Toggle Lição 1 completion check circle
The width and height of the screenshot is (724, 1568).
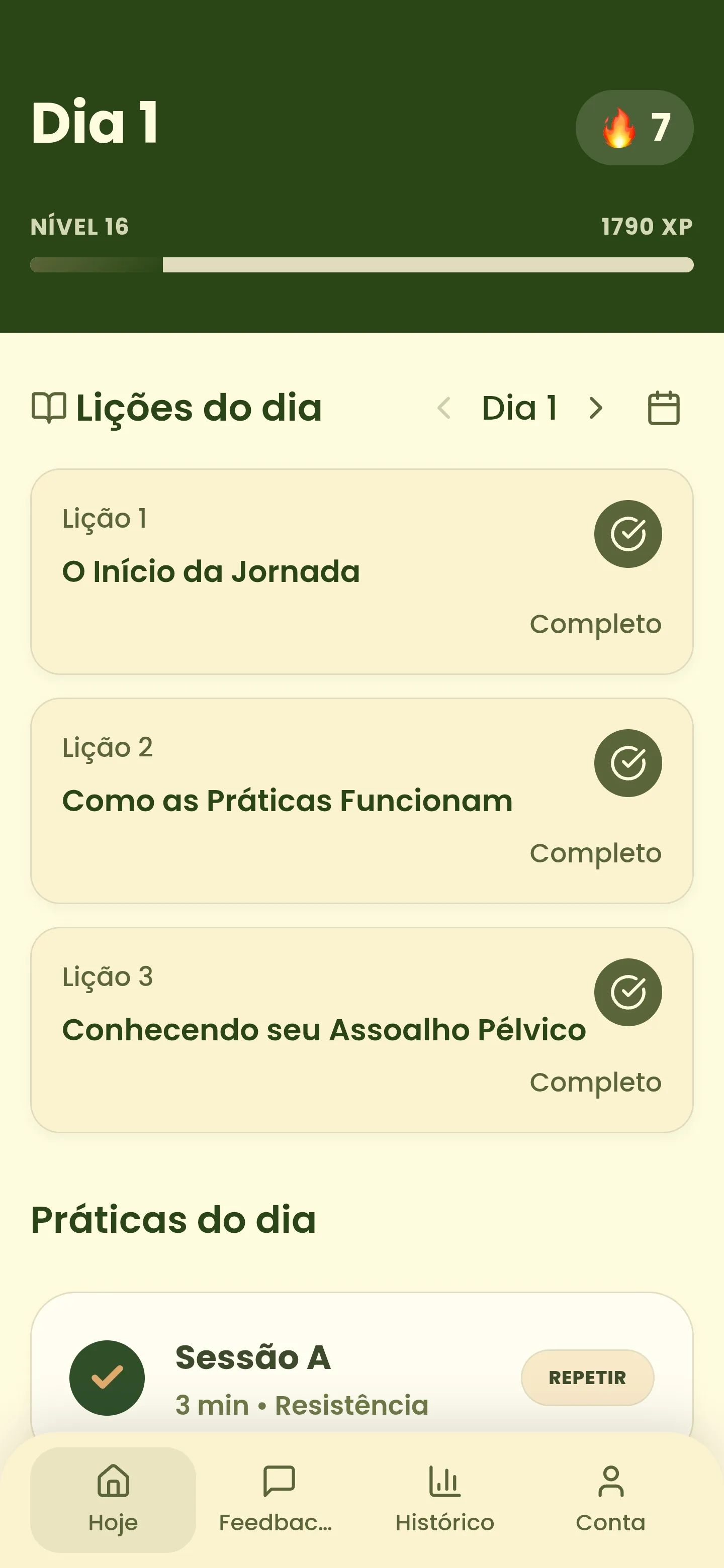pos(628,534)
